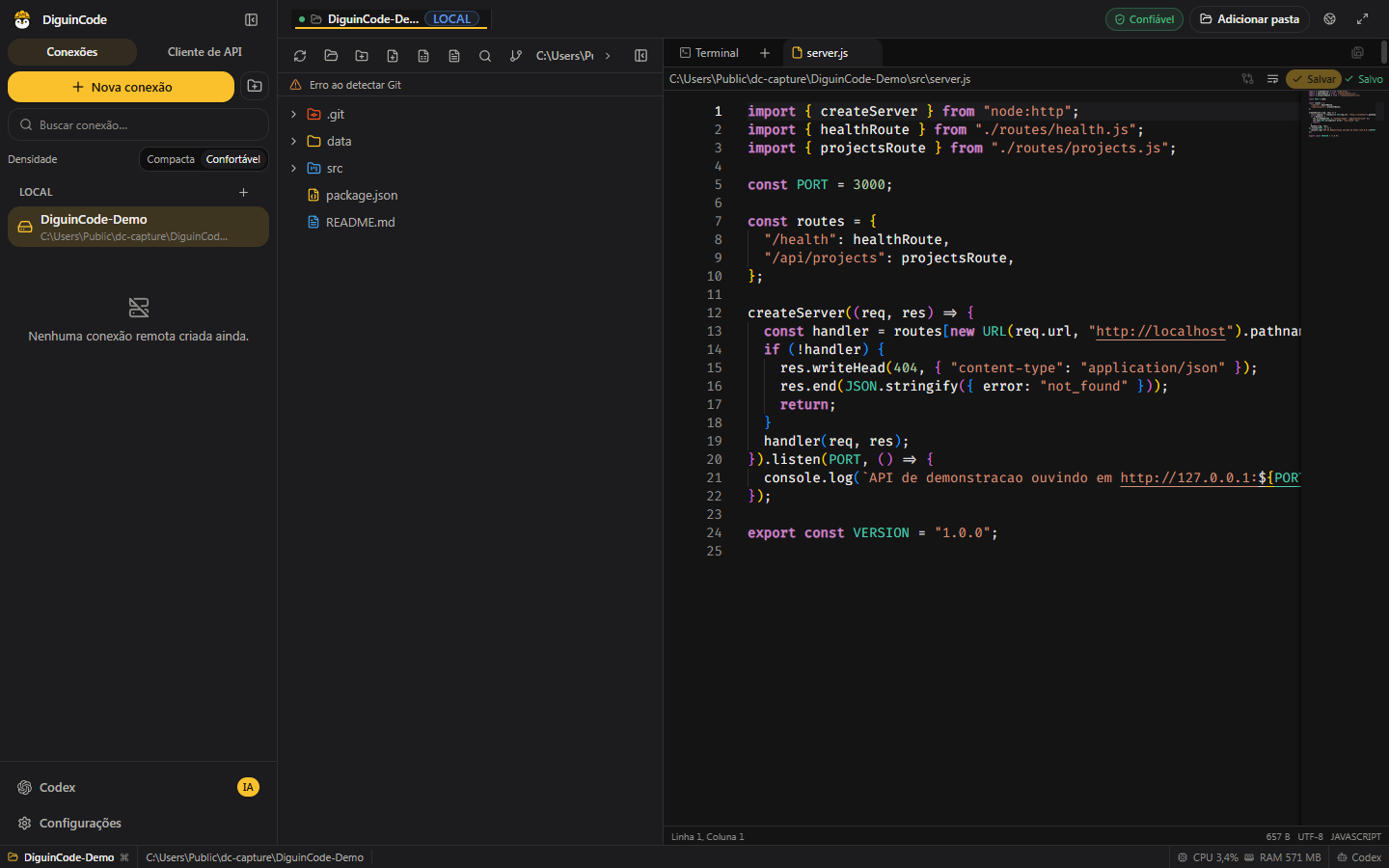Open folder icon in explorer toolbar
This screenshot has height=868, width=1389.
point(331,56)
